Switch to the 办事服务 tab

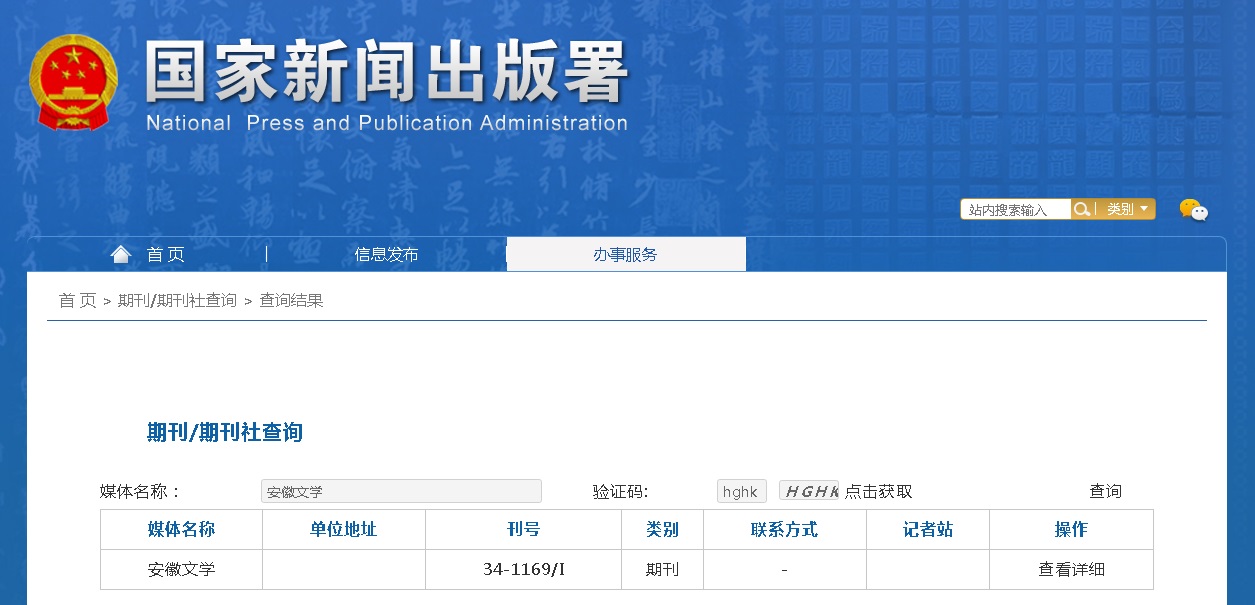626,254
